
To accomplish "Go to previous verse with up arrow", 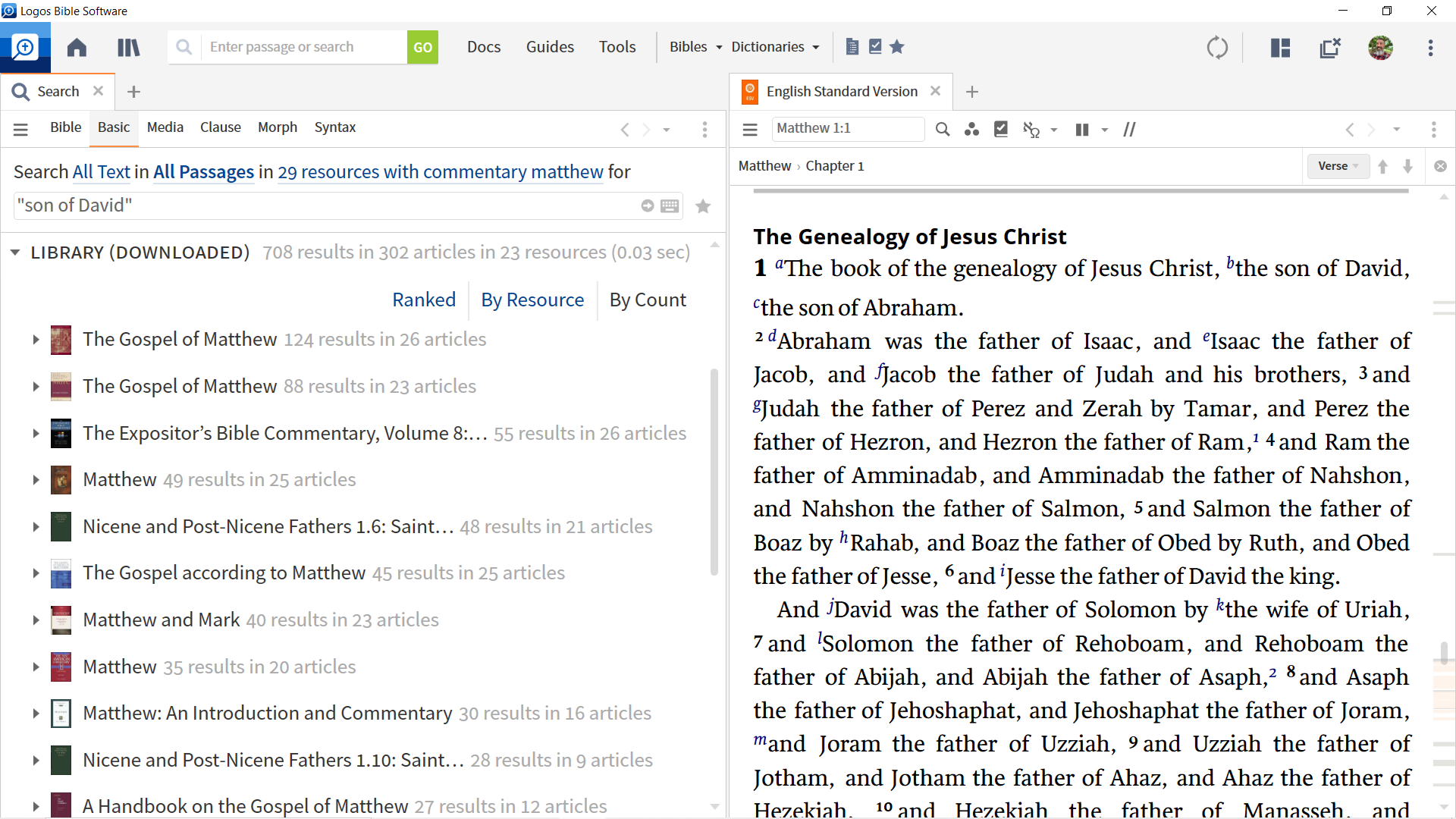I will click(1382, 166).
